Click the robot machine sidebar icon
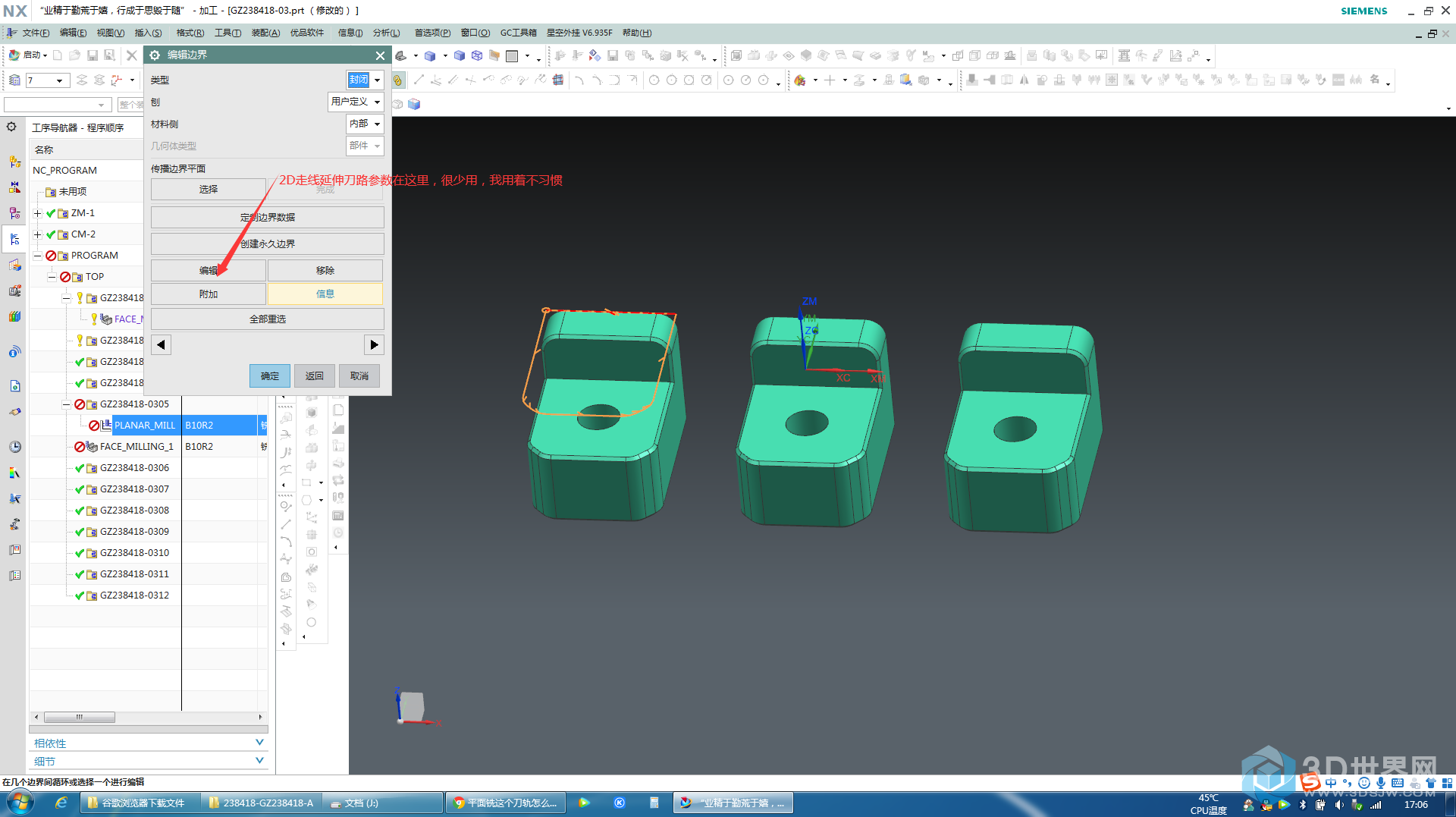 click(x=14, y=524)
